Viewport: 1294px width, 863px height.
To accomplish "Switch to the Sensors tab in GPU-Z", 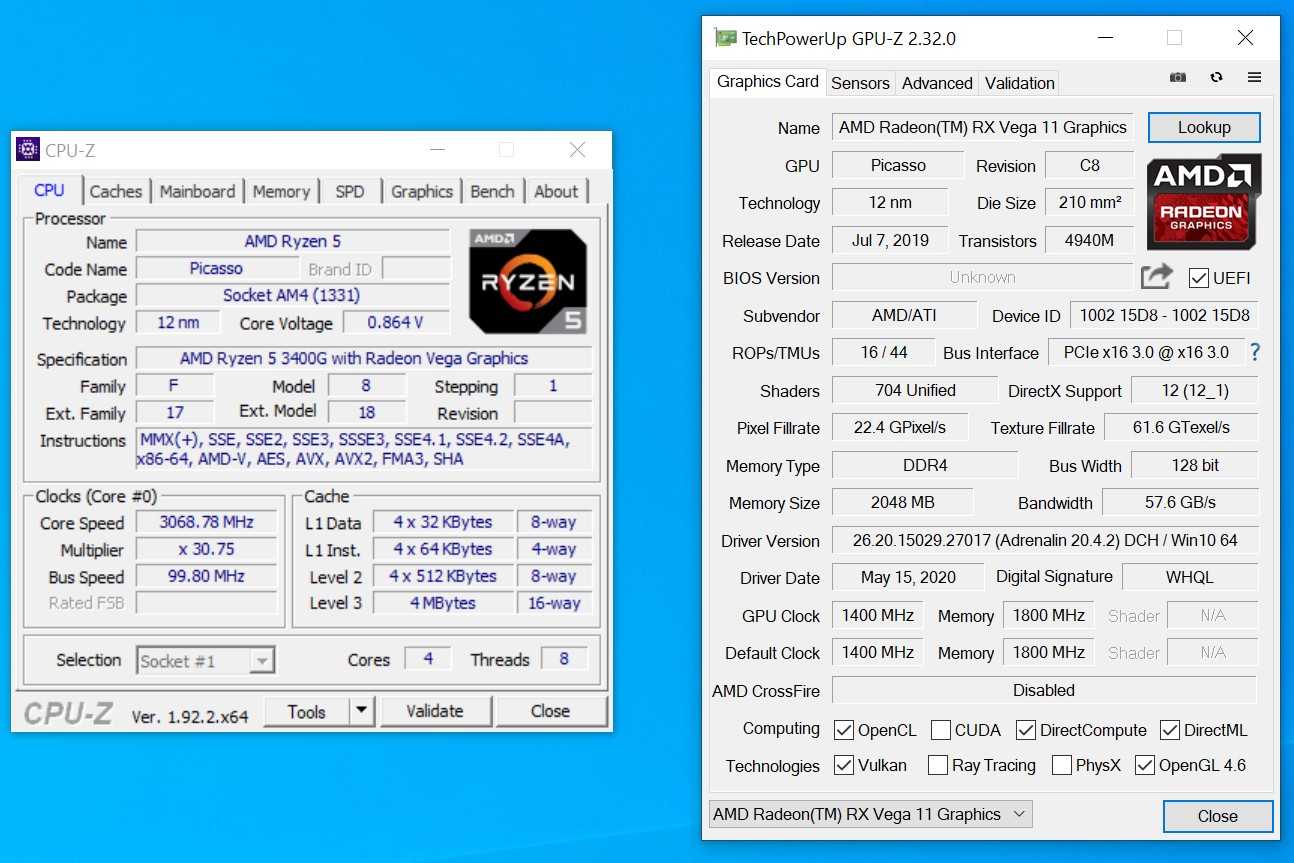I will (860, 83).
